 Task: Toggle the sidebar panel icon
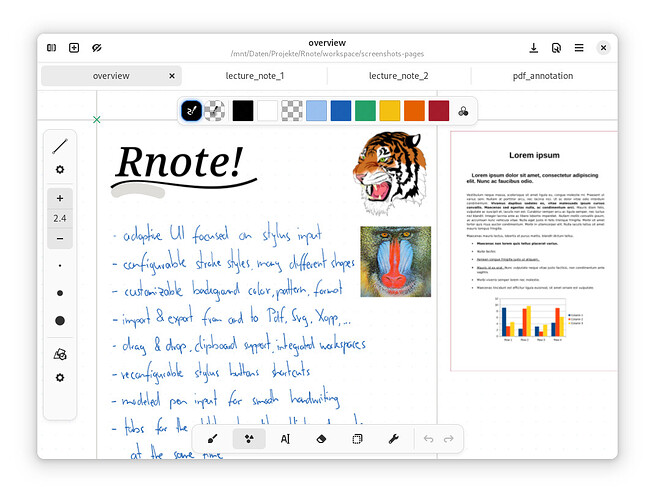pyautogui.click(x=52, y=48)
